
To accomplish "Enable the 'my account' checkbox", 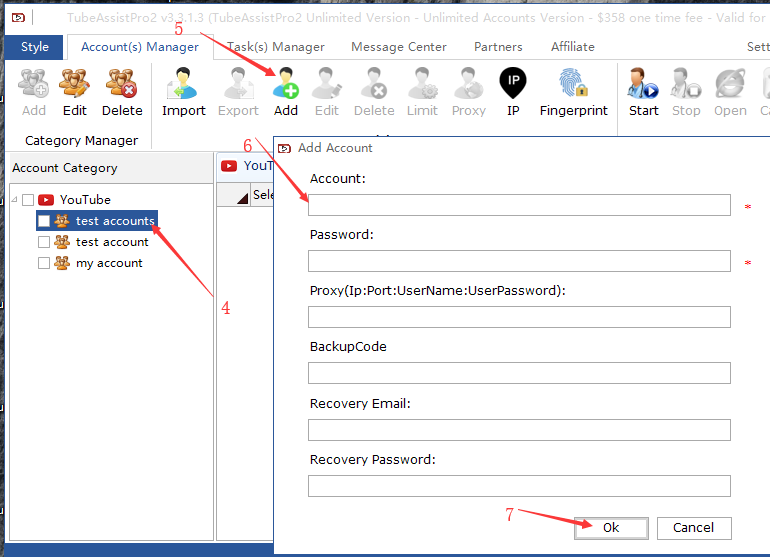I will pos(43,263).
